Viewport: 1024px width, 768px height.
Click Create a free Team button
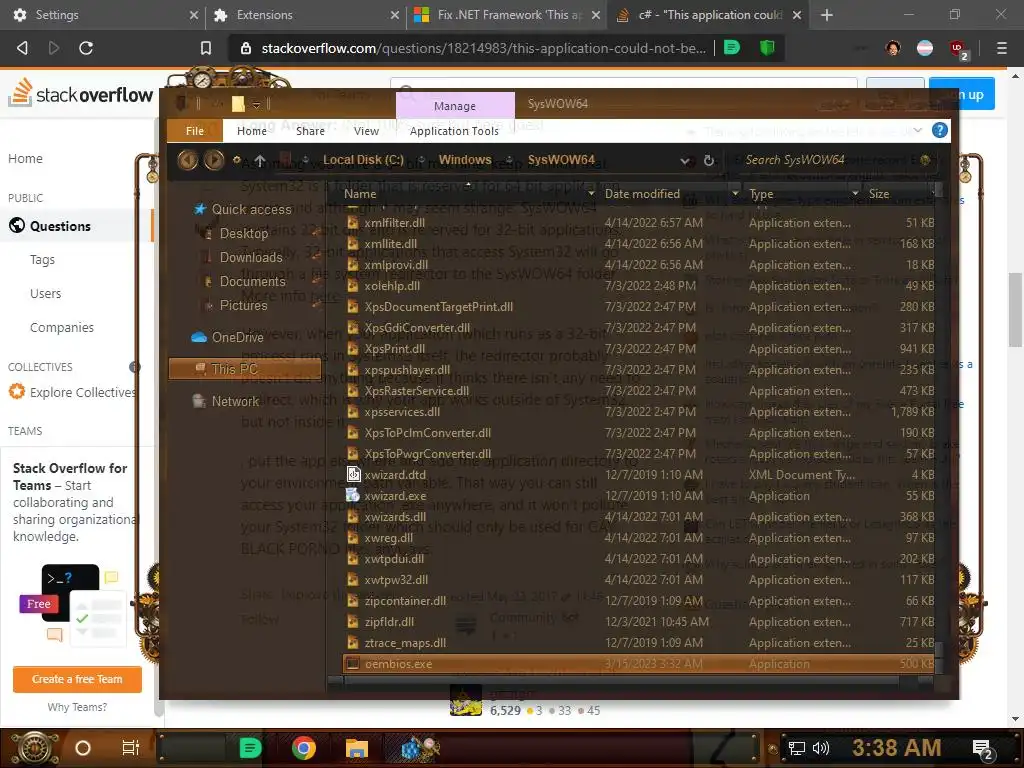tap(77, 679)
